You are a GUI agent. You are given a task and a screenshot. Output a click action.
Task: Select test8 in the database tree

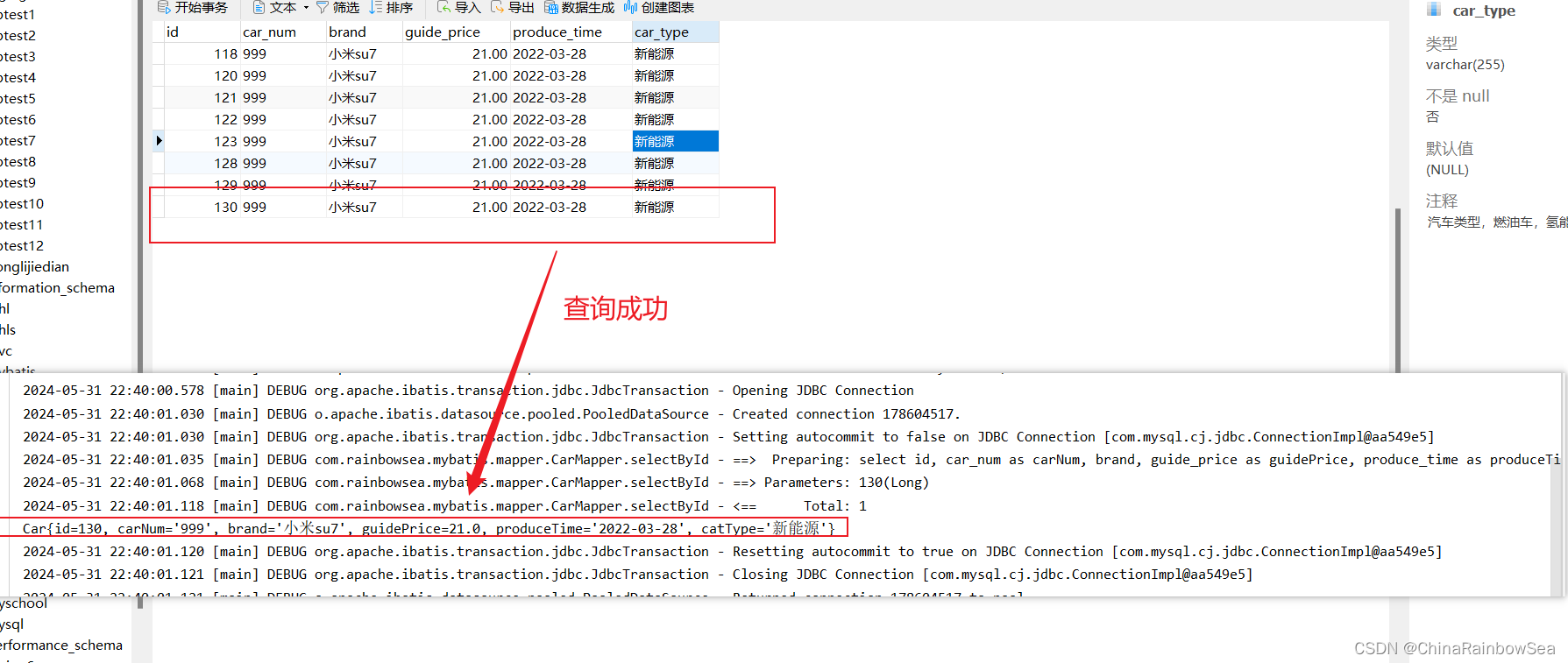coord(18,162)
